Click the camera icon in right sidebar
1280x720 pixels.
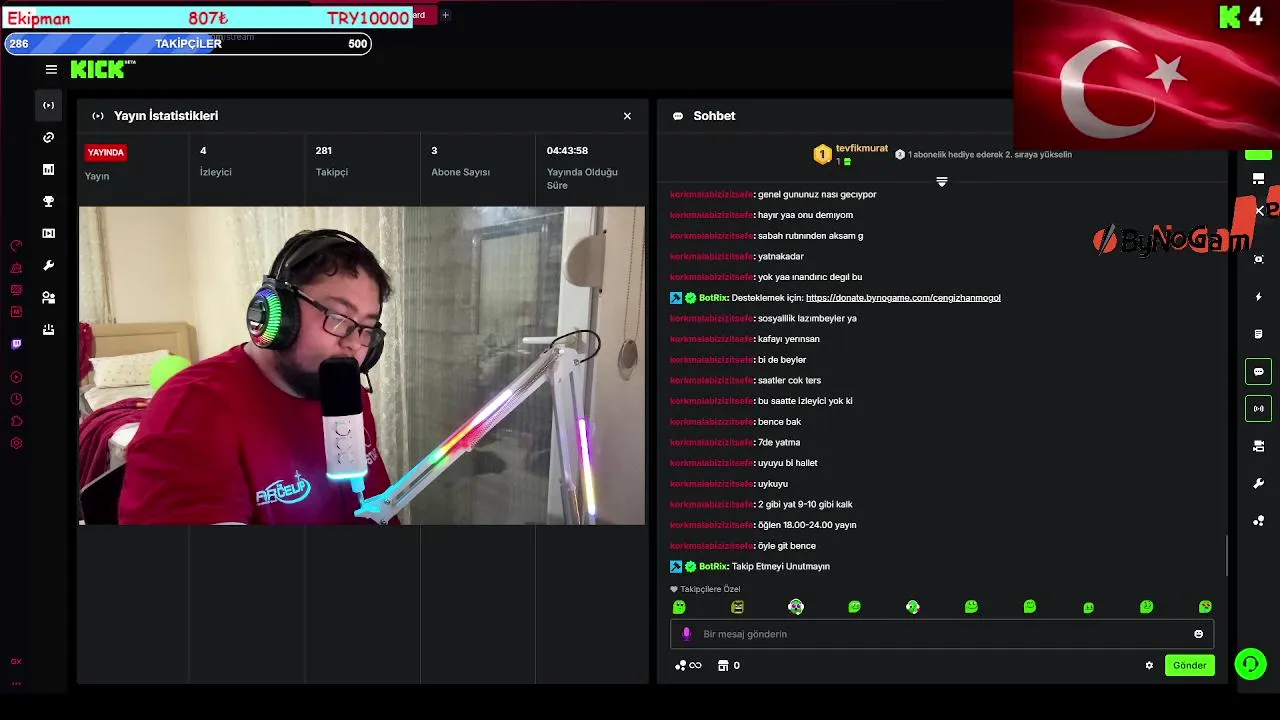1259,446
